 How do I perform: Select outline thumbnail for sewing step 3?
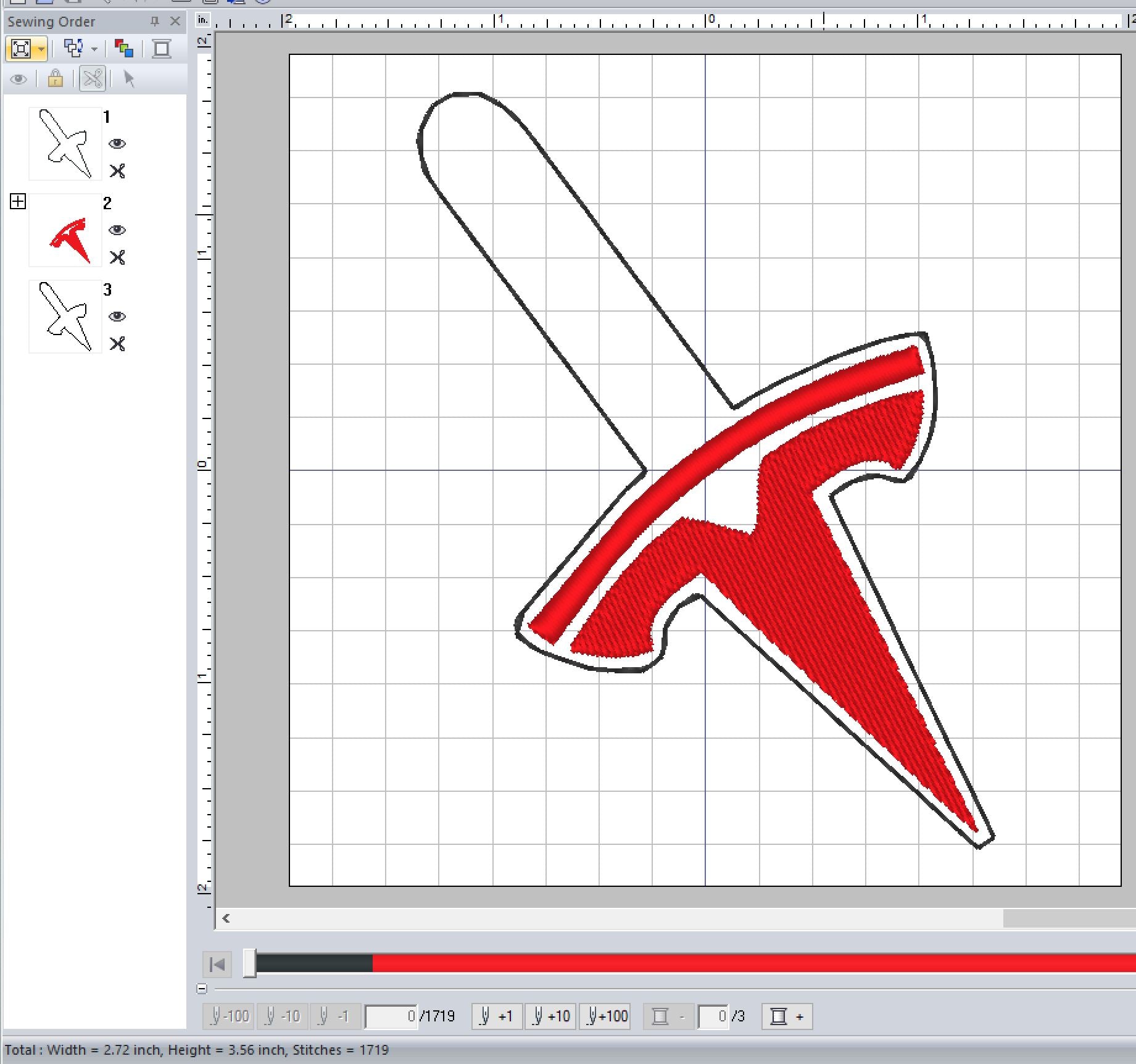[x=65, y=317]
